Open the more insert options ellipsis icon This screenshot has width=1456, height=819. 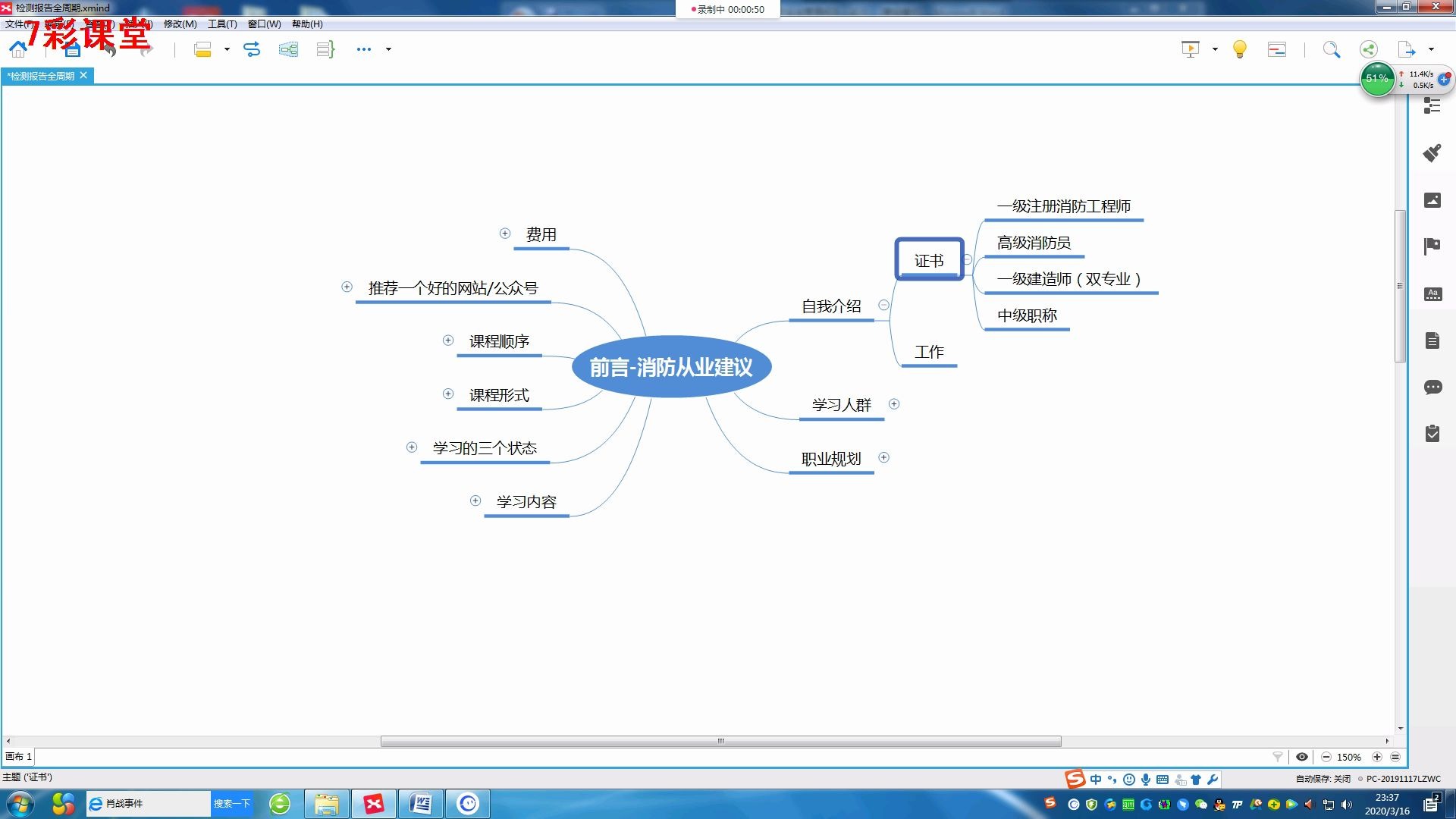point(364,49)
